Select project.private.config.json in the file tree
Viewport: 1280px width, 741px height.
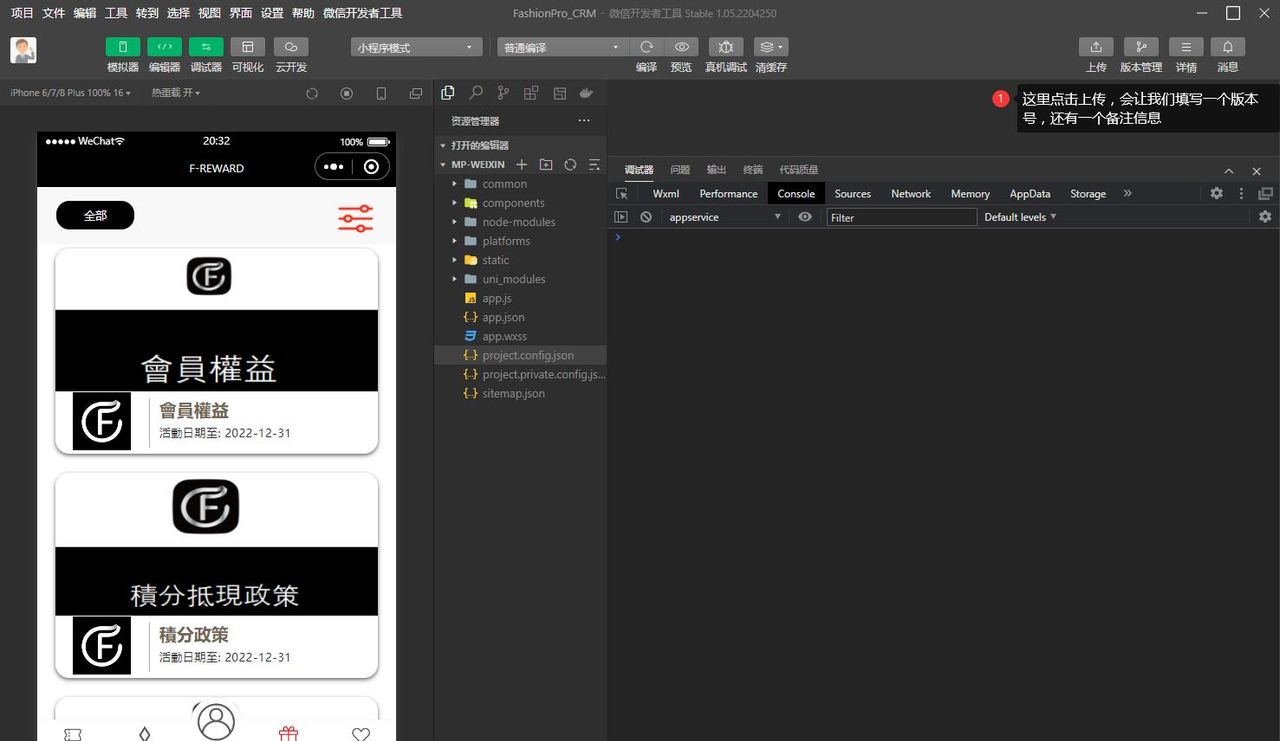[x=535, y=374]
